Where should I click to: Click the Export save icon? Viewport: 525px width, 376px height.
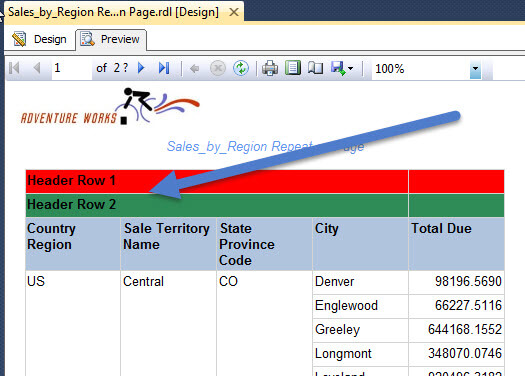(338, 68)
